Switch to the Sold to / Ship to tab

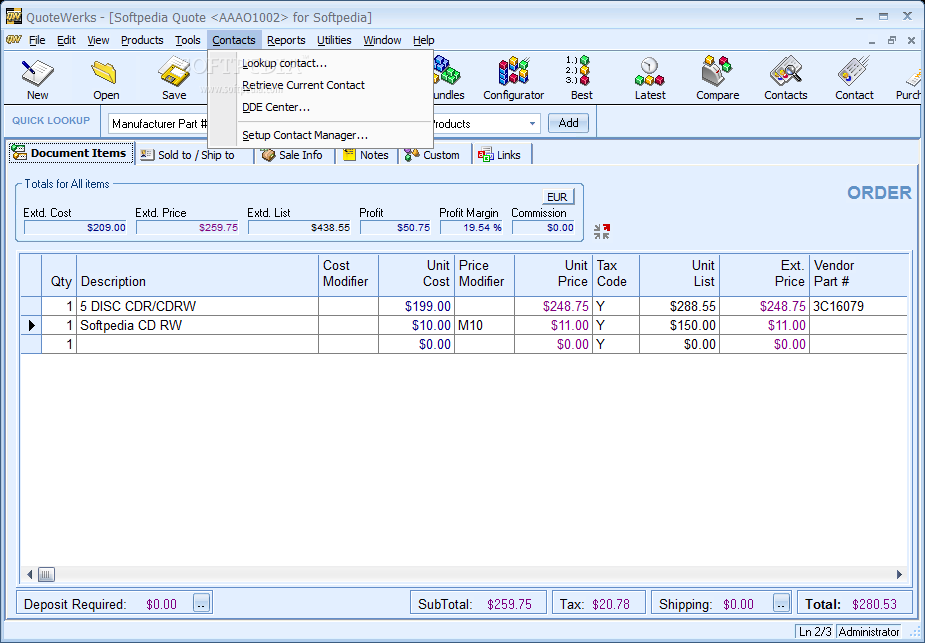[x=195, y=155]
